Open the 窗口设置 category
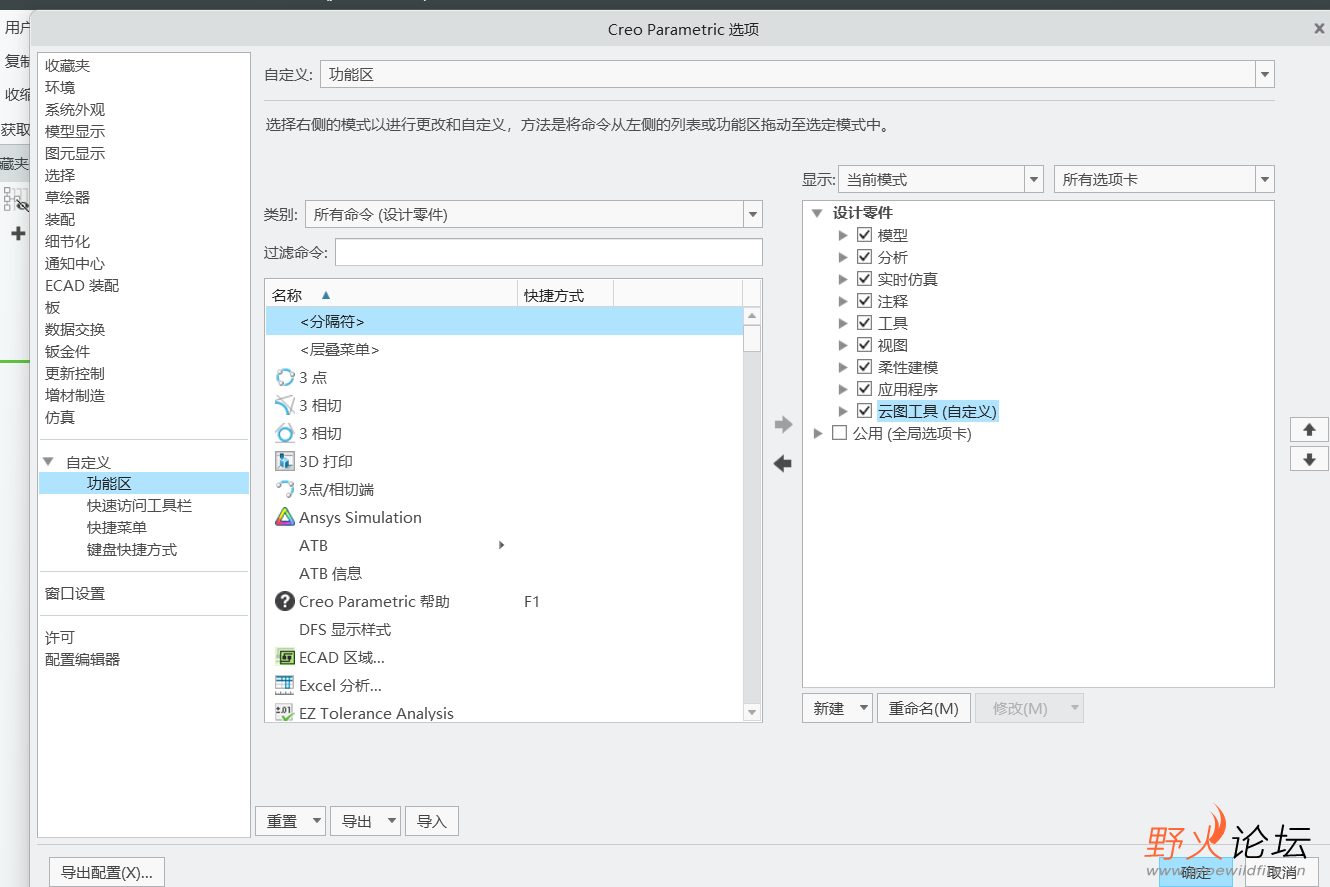The image size is (1330, 887). 75,593
